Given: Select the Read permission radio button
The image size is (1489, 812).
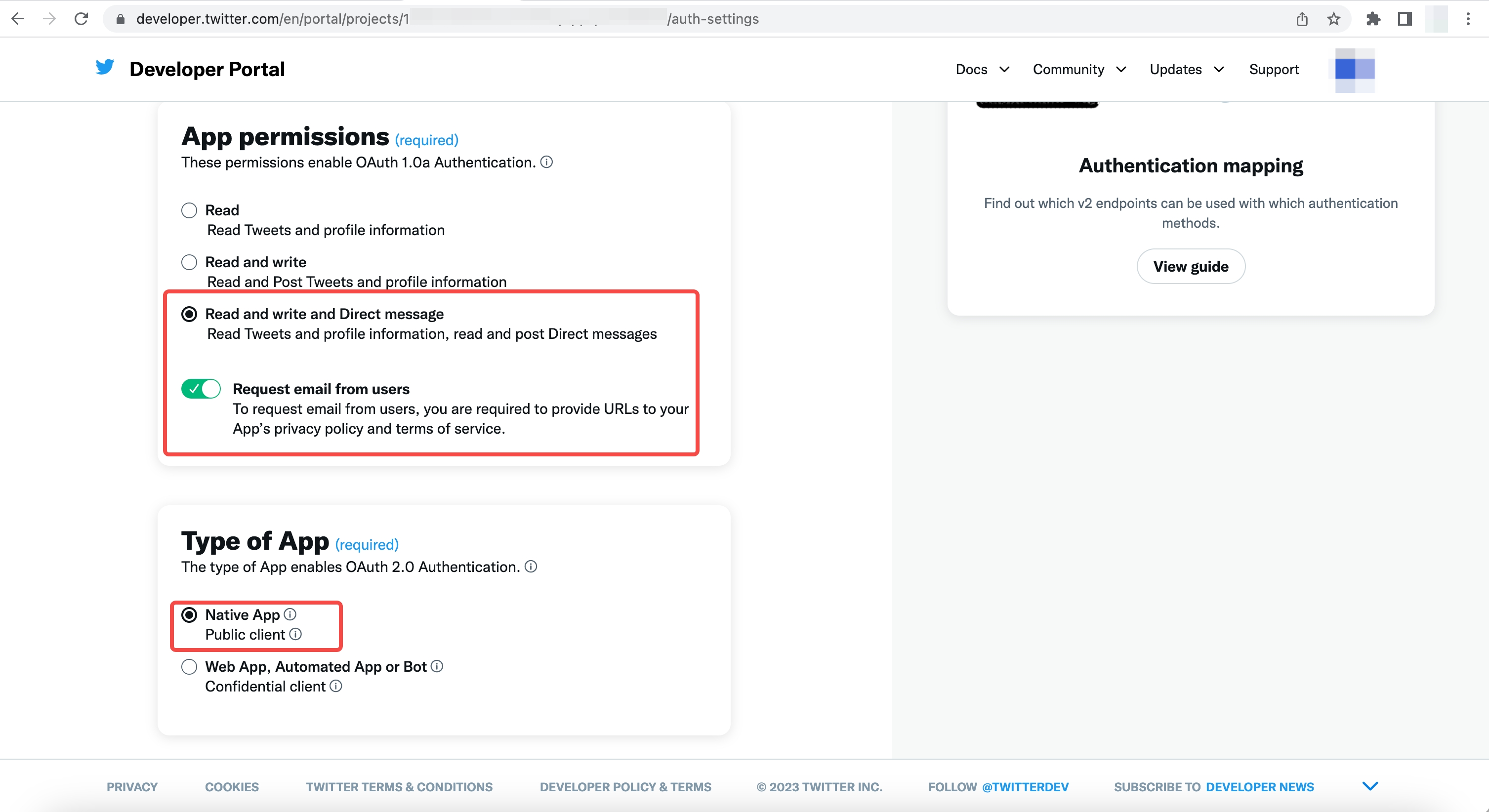Looking at the screenshot, I should click(x=189, y=210).
